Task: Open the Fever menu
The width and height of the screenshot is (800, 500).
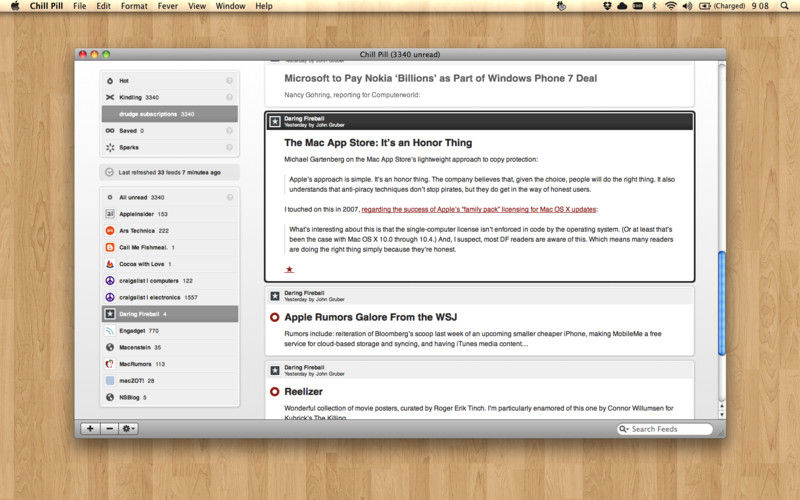Action: 168,6
